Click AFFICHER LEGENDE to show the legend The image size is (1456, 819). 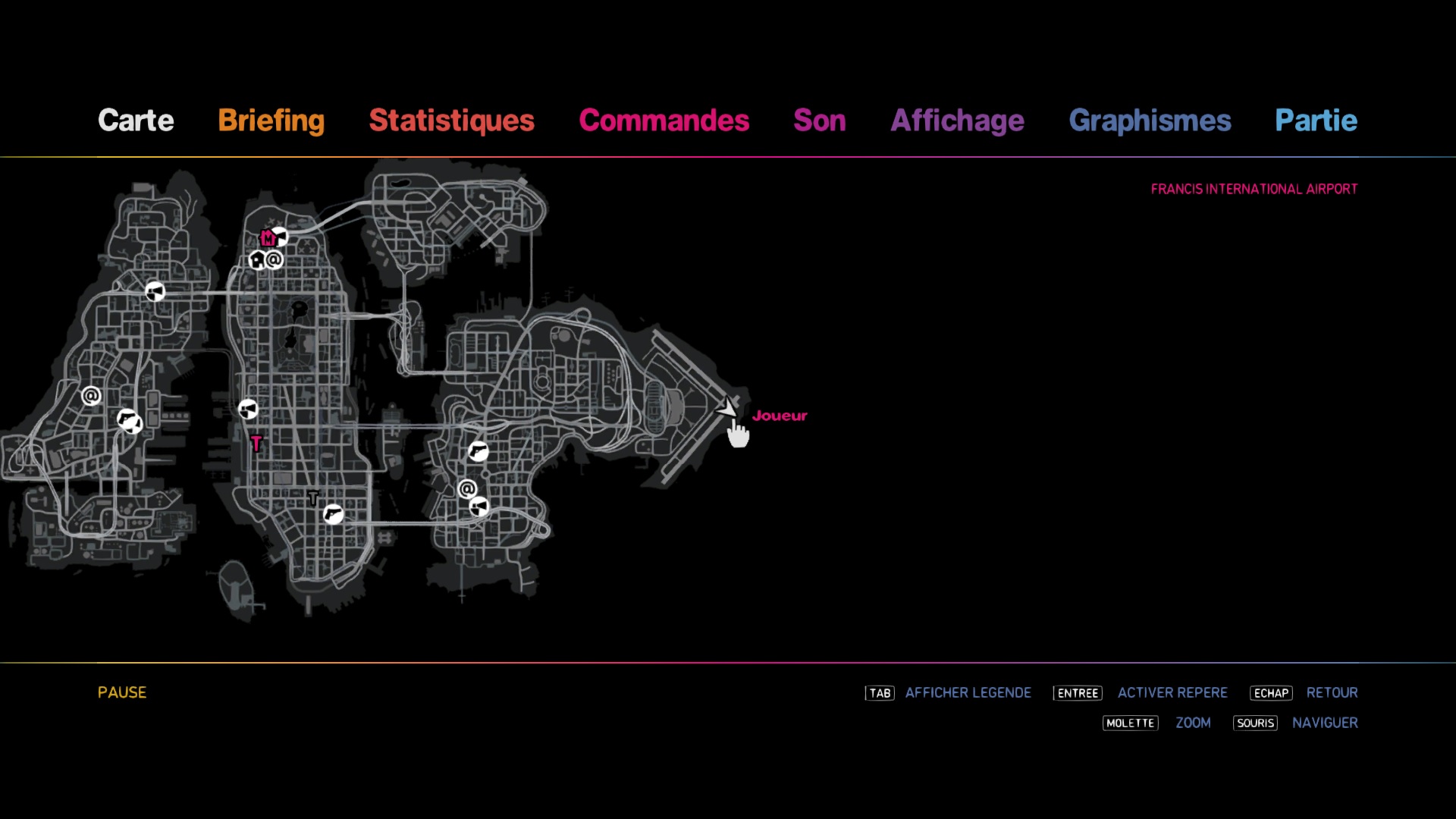pos(968,693)
